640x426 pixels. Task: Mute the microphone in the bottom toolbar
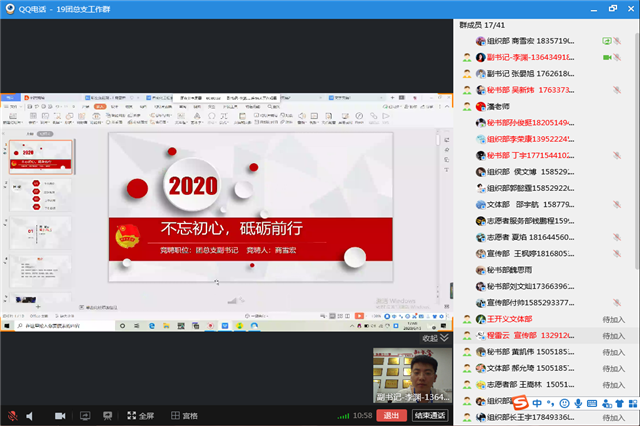point(12,415)
